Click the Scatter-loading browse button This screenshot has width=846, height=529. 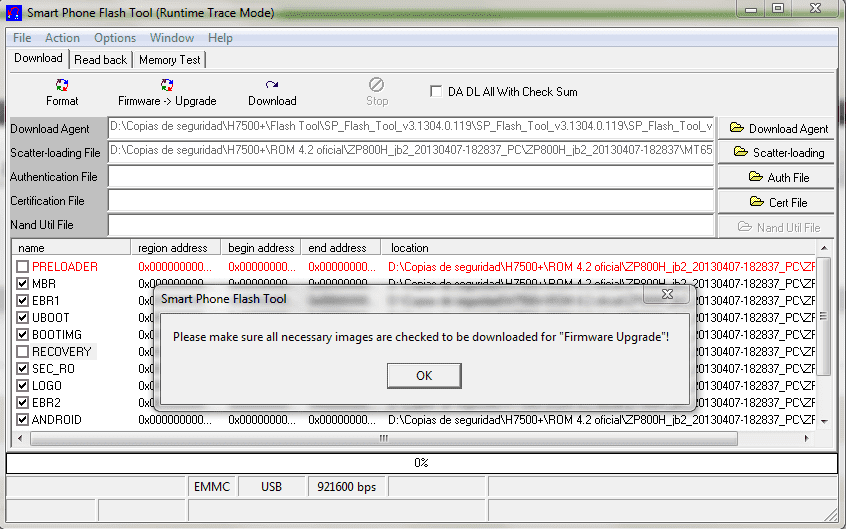coord(777,153)
